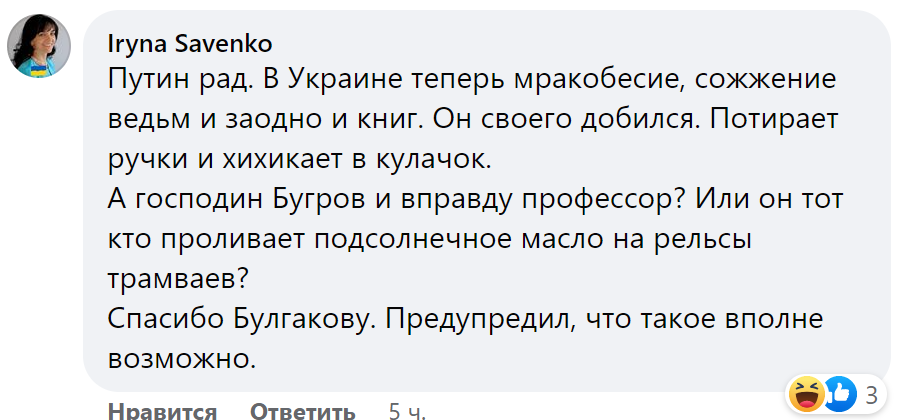Screen dimensions: 902x420
Task: Like the comment via Нравится
Action: [162, 411]
